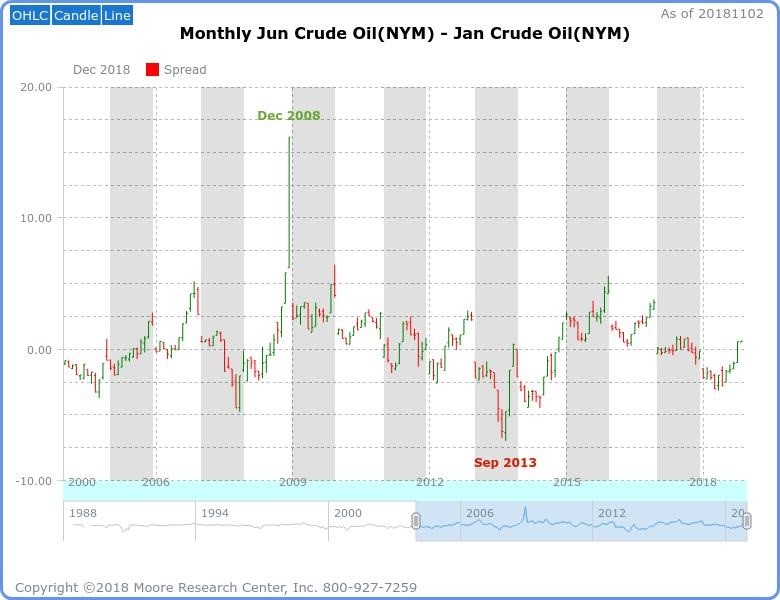Click the Dec 2008 peak annotation
The image size is (780, 600).
(289, 115)
